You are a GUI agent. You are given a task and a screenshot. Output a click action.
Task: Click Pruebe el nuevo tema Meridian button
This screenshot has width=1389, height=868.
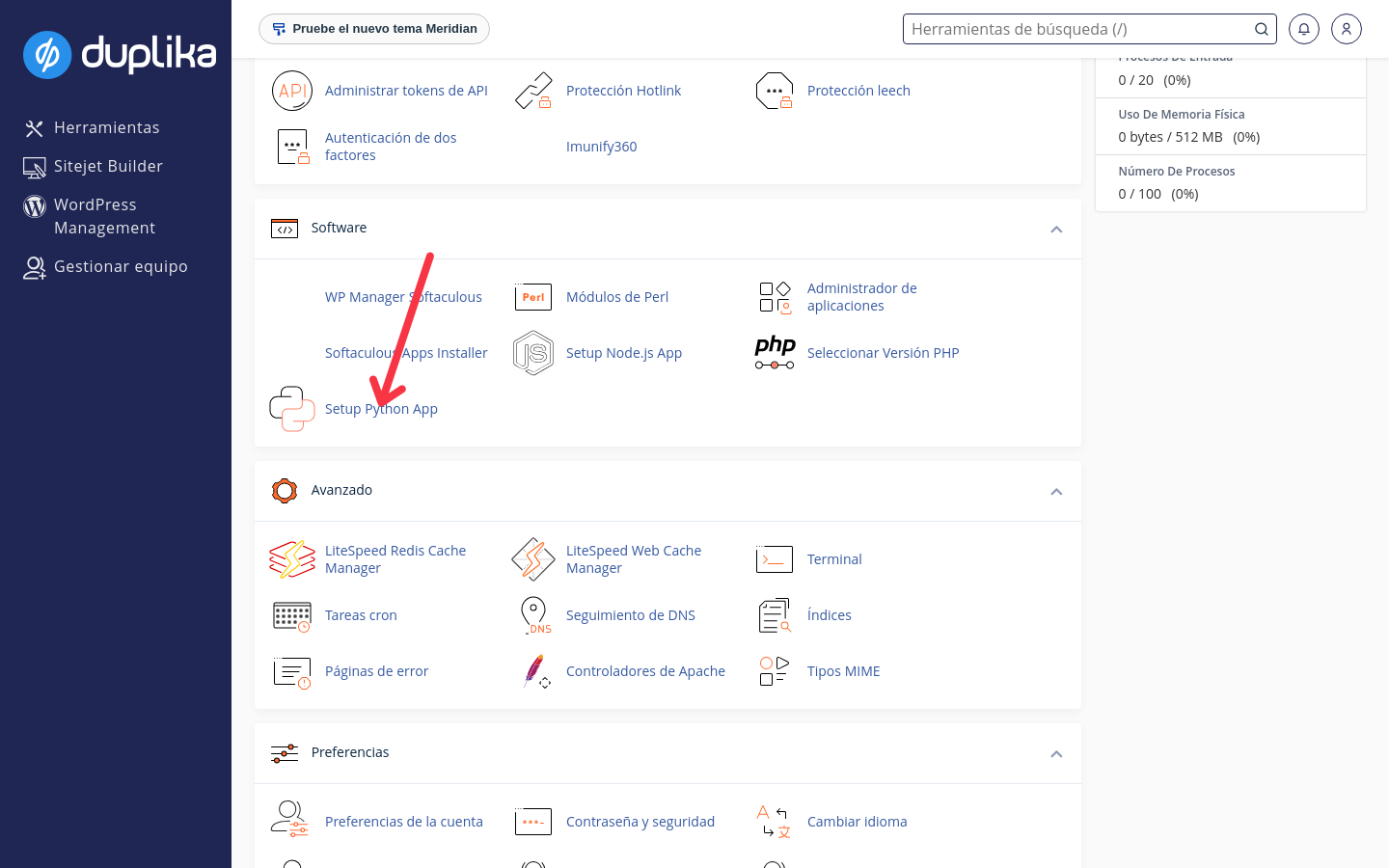click(374, 29)
